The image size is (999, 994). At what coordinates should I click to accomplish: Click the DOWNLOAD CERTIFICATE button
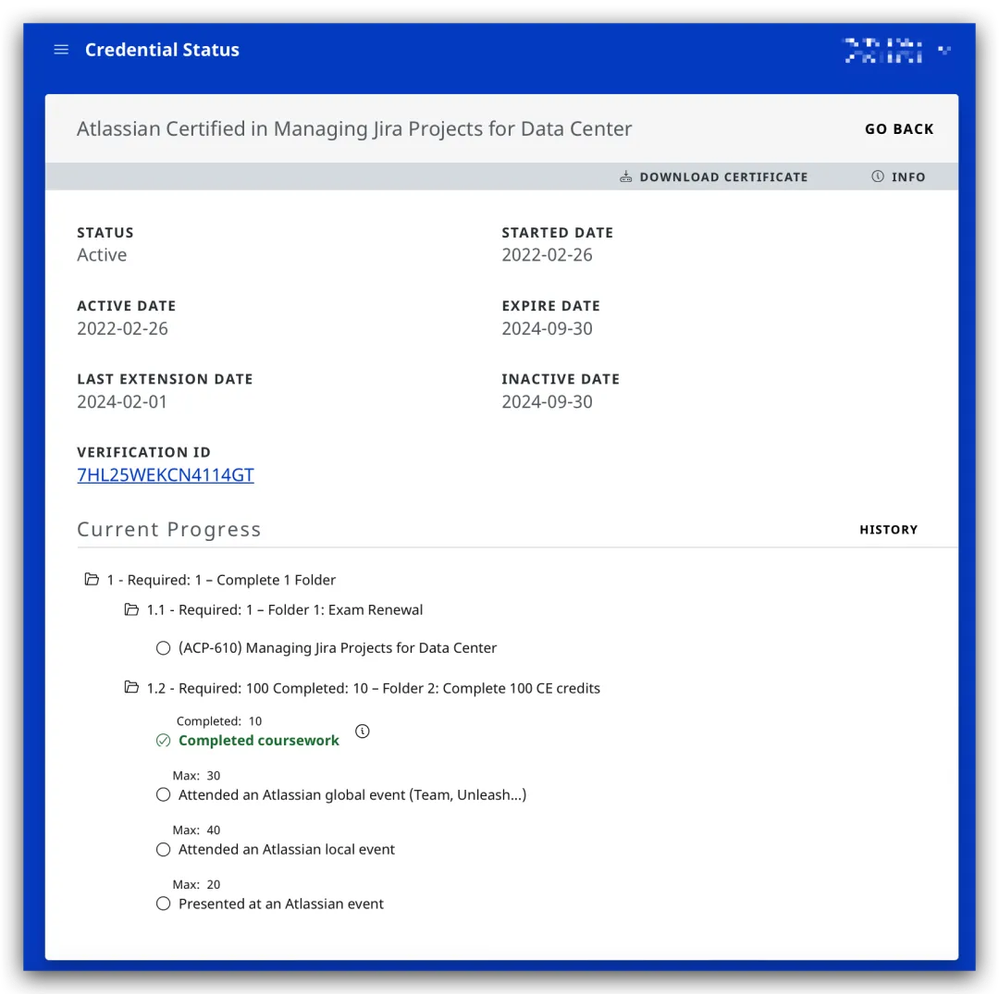coord(714,177)
